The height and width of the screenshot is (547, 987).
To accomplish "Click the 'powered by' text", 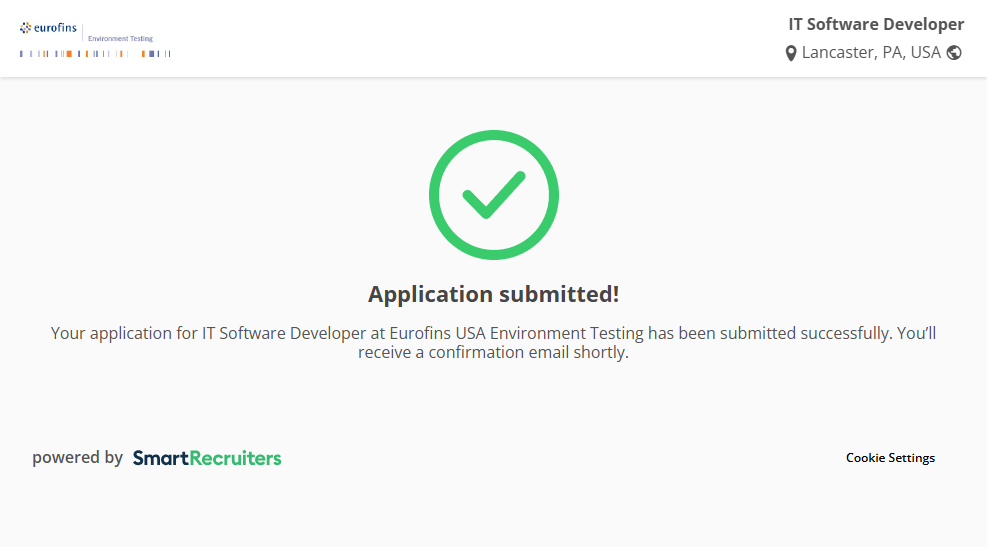I will coord(77,458).
